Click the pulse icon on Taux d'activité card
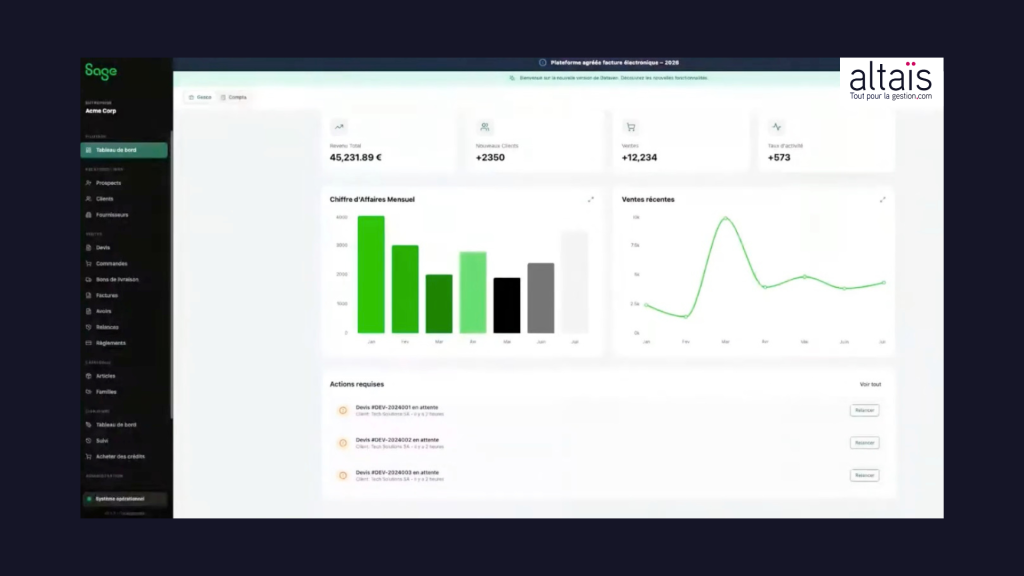1024x576 pixels. [776, 127]
